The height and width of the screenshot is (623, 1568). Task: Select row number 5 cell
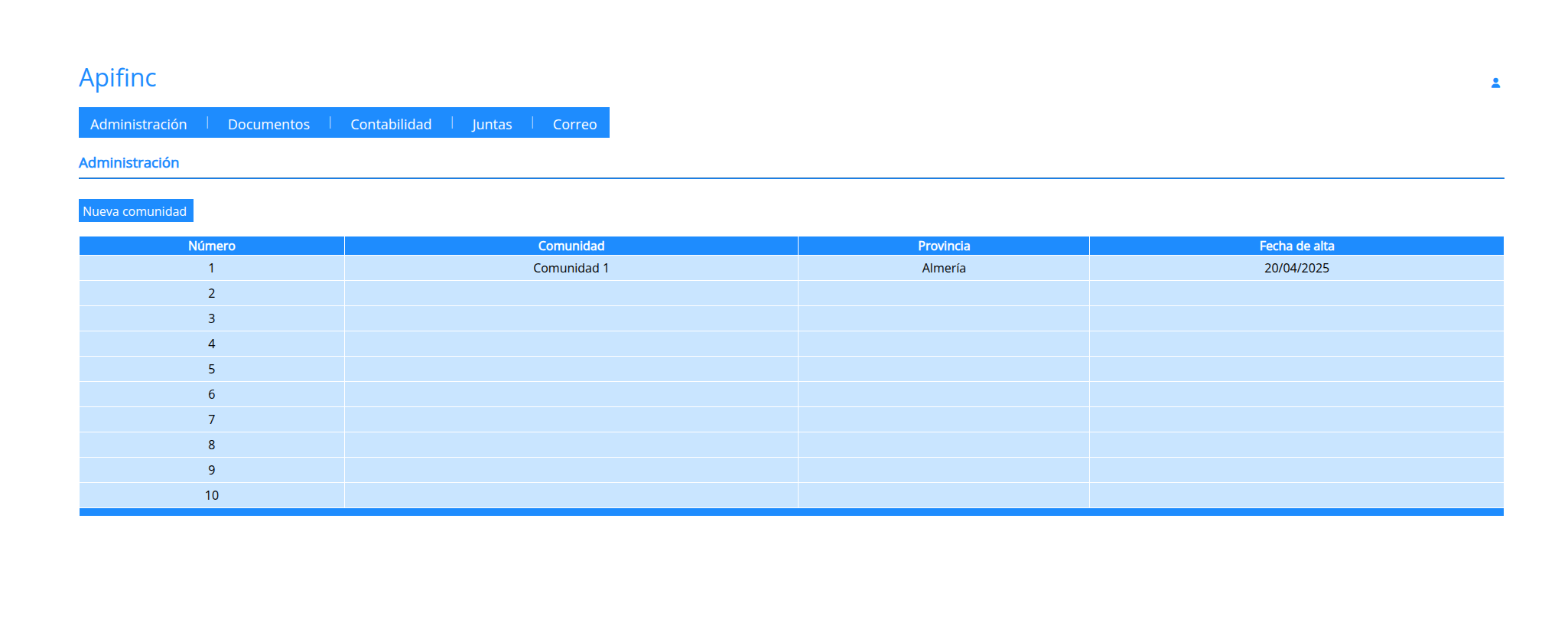(212, 369)
